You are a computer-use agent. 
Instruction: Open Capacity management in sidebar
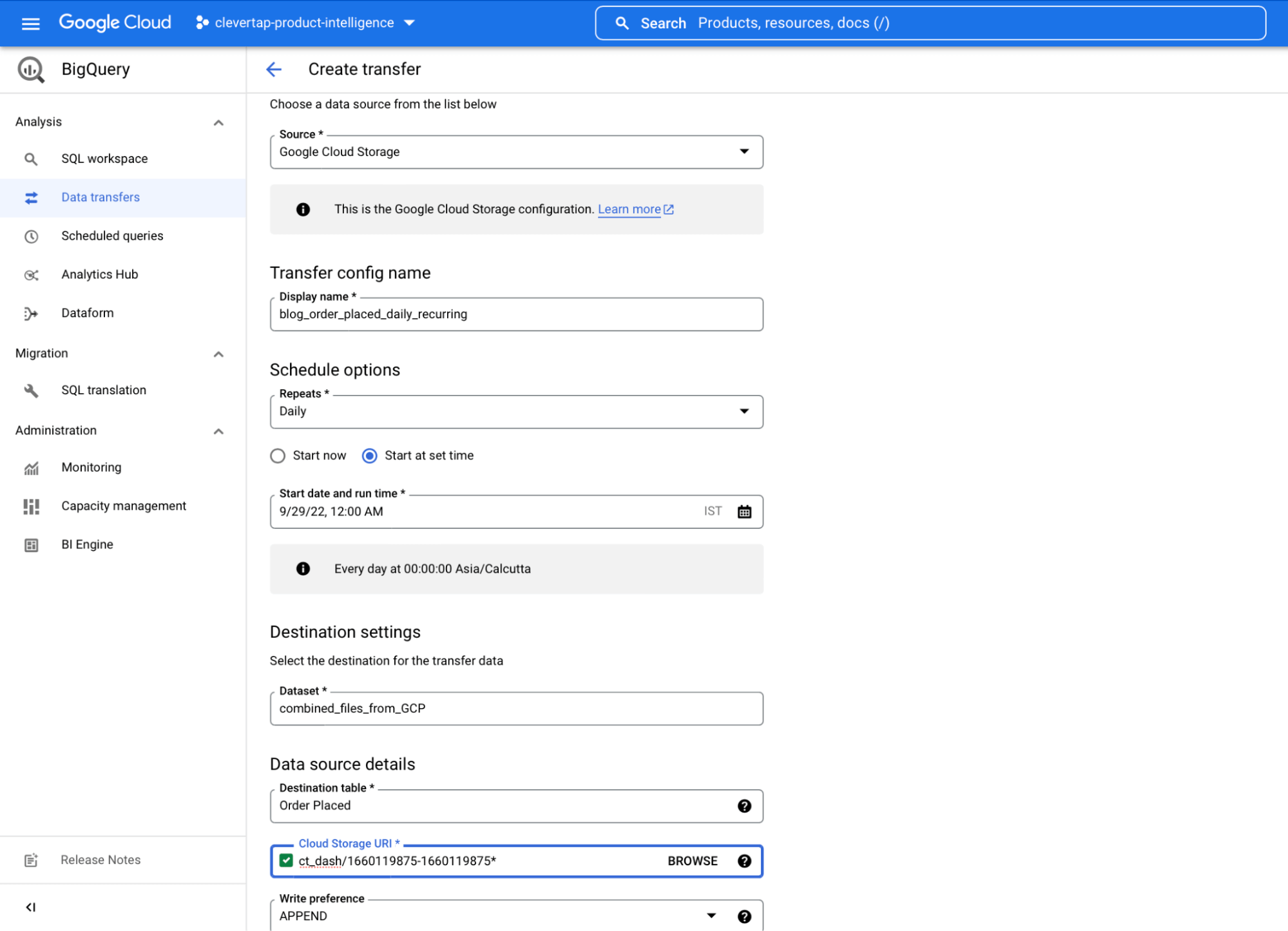(122, 506)
